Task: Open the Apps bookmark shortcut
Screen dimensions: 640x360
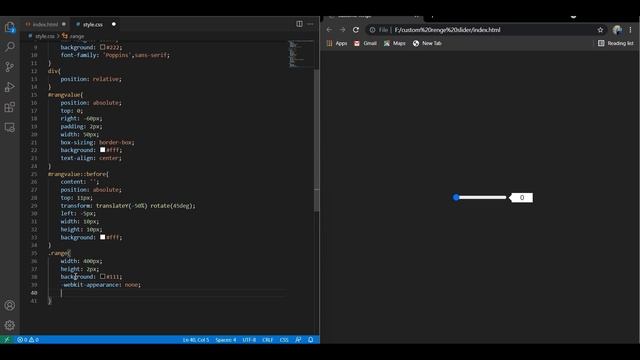Action: pyautogui.click(x=337, y=43)
